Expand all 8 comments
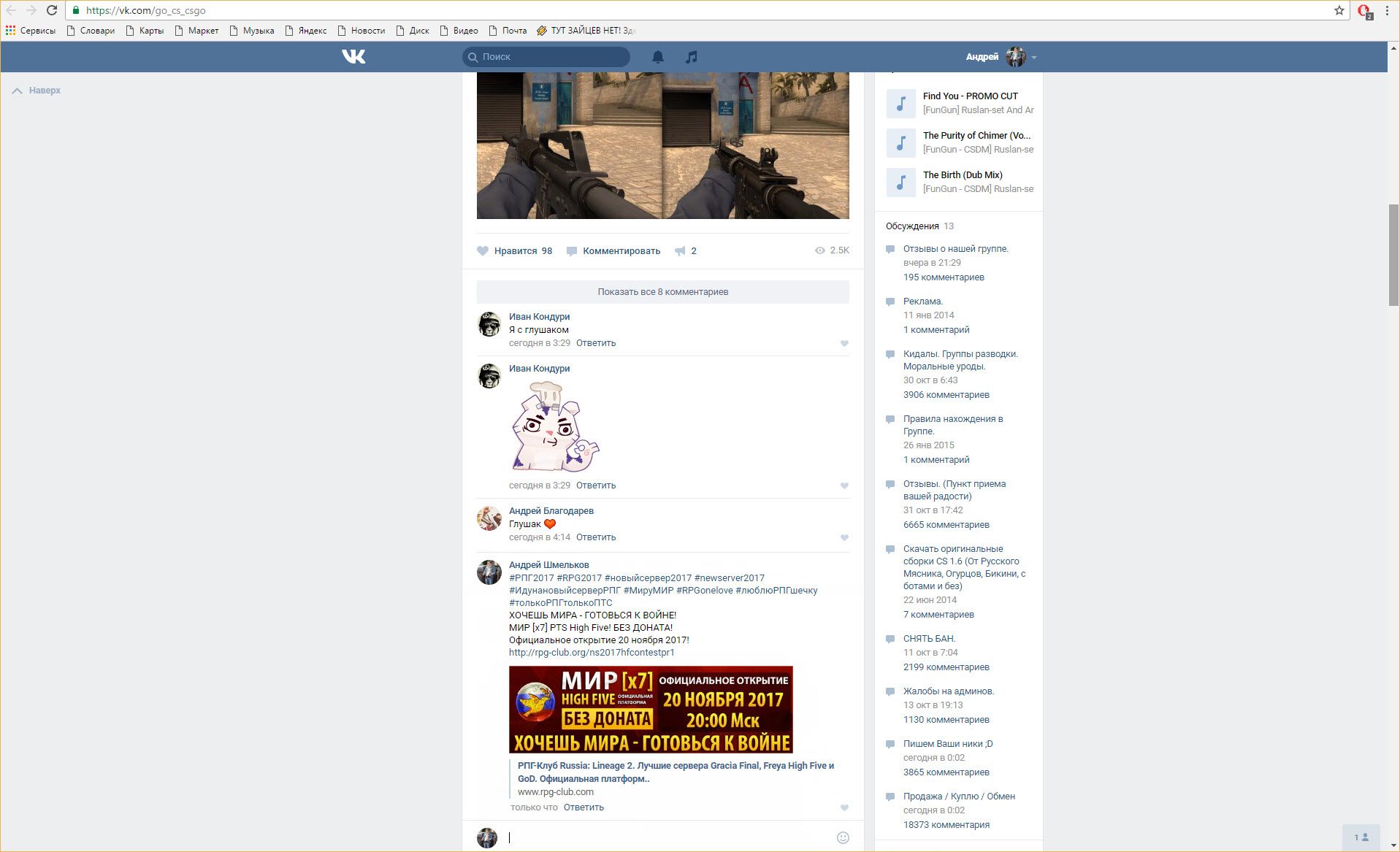Screen dimensions: 1400x852 pos(662,292)
